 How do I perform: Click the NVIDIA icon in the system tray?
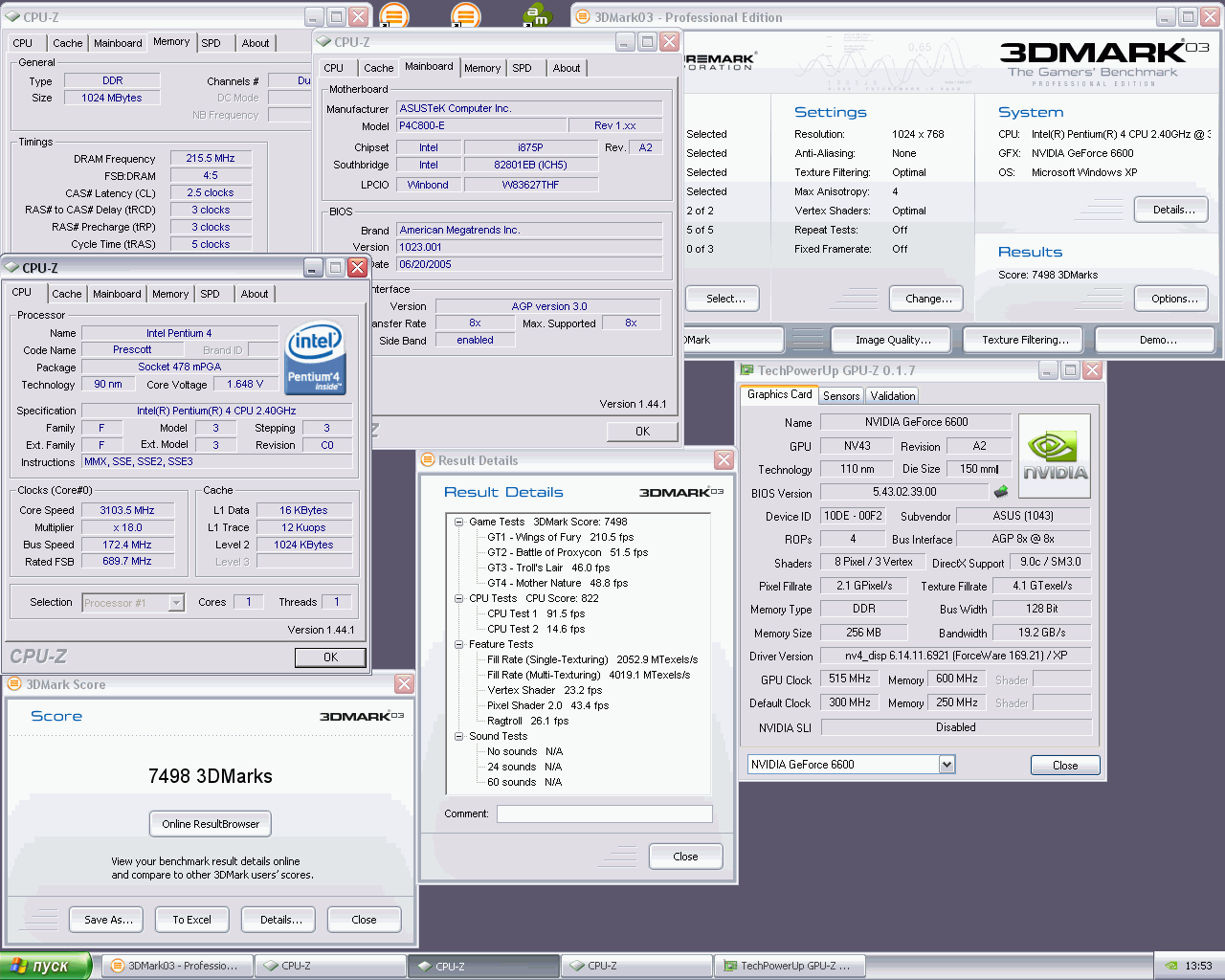click(x=1171, y=966)
